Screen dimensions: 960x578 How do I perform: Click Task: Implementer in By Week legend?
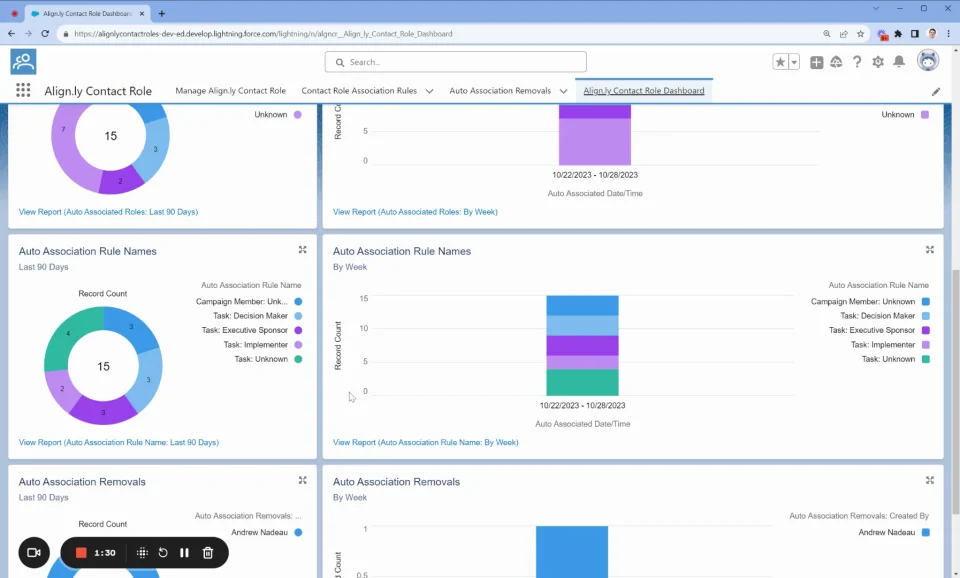pos(882,345)
